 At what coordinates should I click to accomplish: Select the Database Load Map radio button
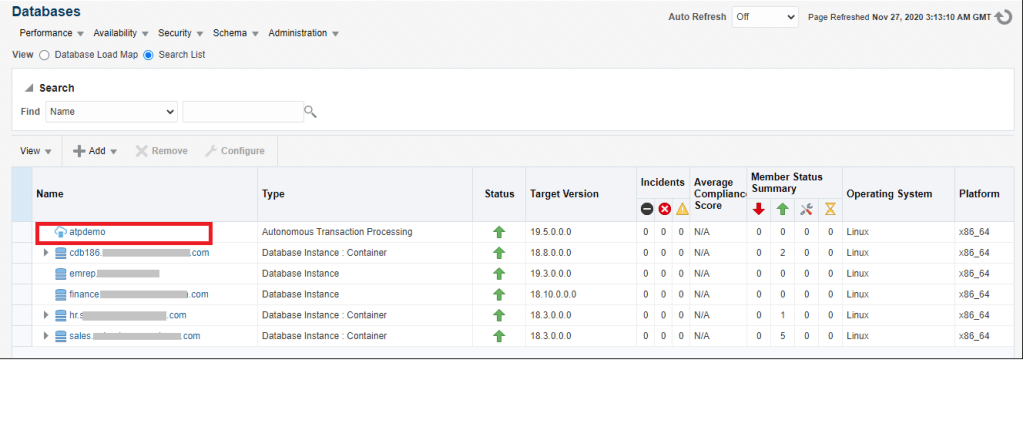[x=44, y=55]
